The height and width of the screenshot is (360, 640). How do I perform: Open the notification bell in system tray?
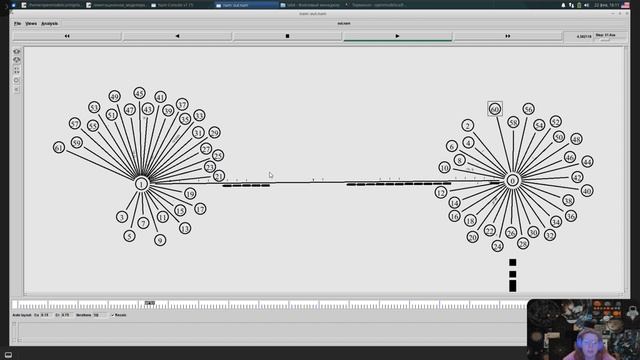pyautogui.click(x=563, y=5)
